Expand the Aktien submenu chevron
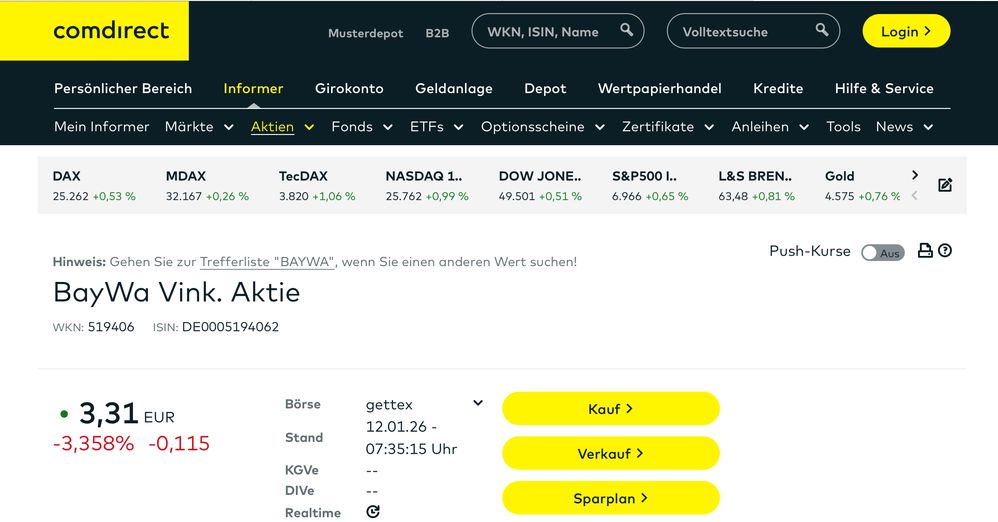 coord(309,127)
